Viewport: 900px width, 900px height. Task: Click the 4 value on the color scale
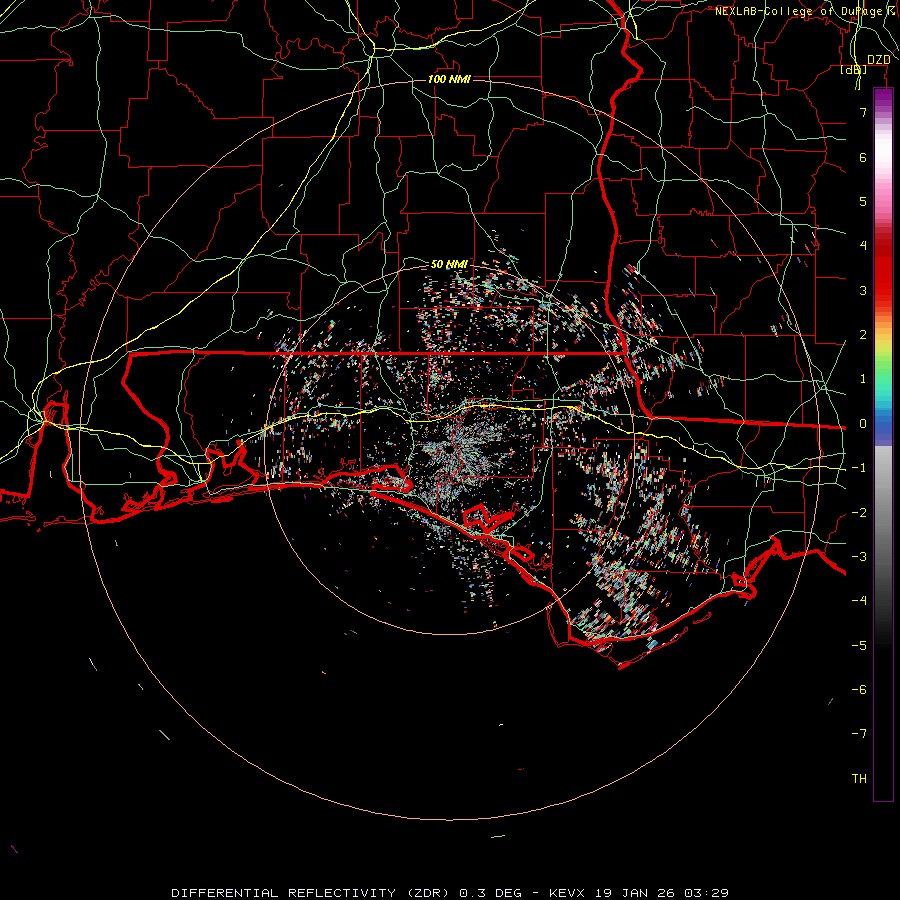tap(863, 246)
